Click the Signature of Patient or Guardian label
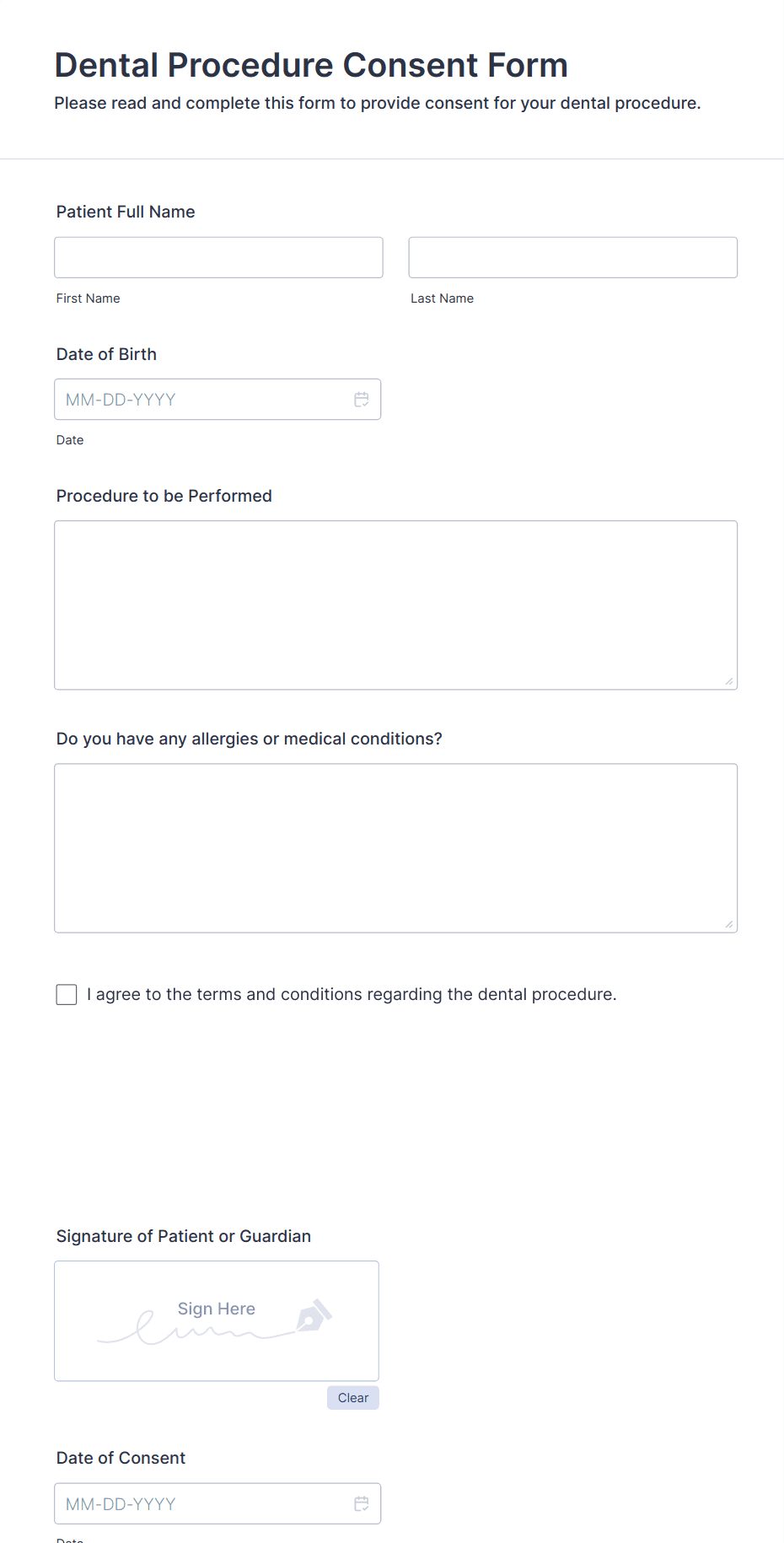Screen dimensions: 784x1543 [183, 1236]
